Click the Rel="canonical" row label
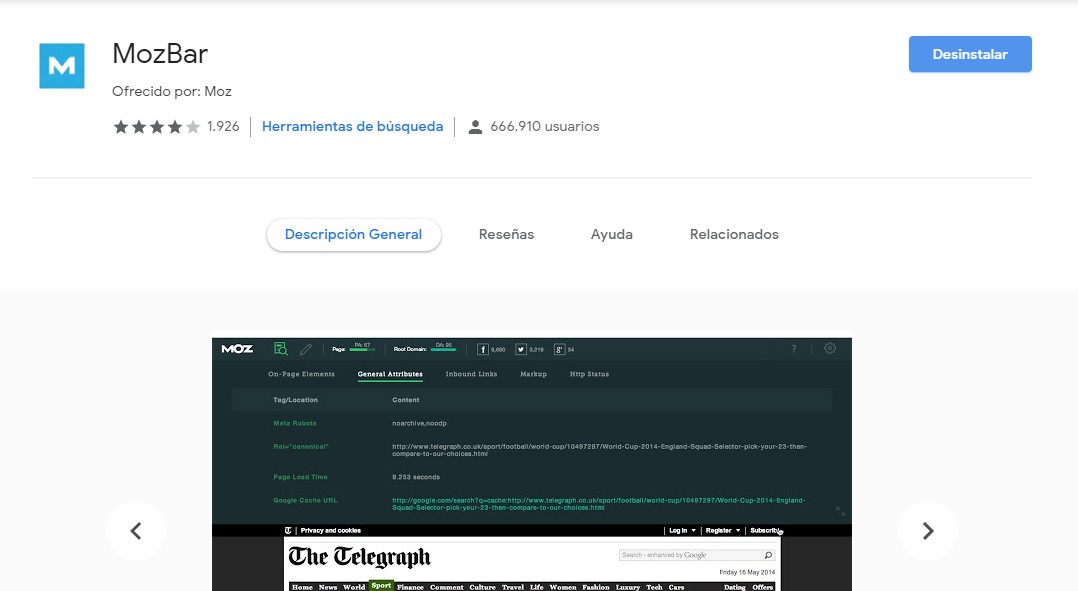This screenshot has height=591, width=1078. pyautogui.click(x=301, y=447)
